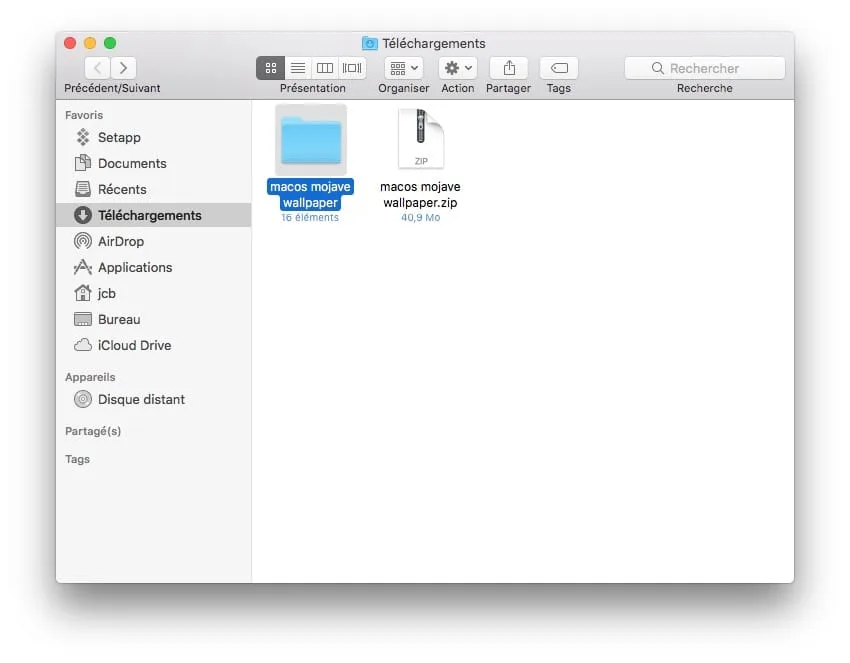Image resolution: width=850 pixels, height=663 pixels.
Task: Switch to list view presentation
Action: [x=297, y=67]
